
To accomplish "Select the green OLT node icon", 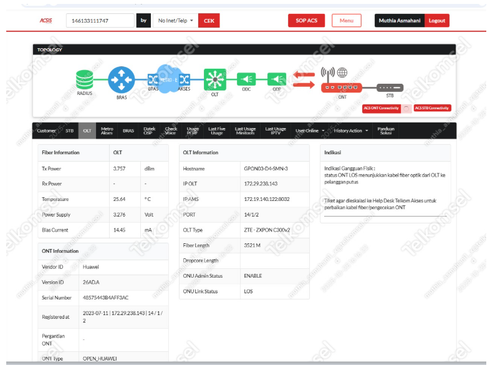I will tap(215, 80).
